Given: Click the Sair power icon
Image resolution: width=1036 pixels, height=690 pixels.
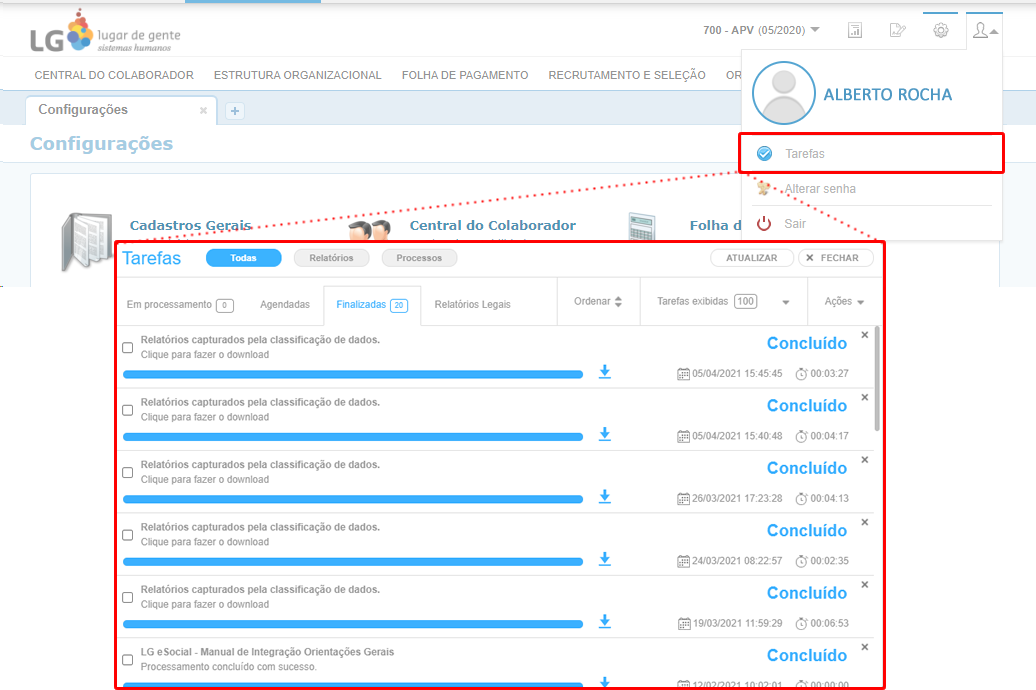Looking at the screenshot, I should click(x=764, y=224).
